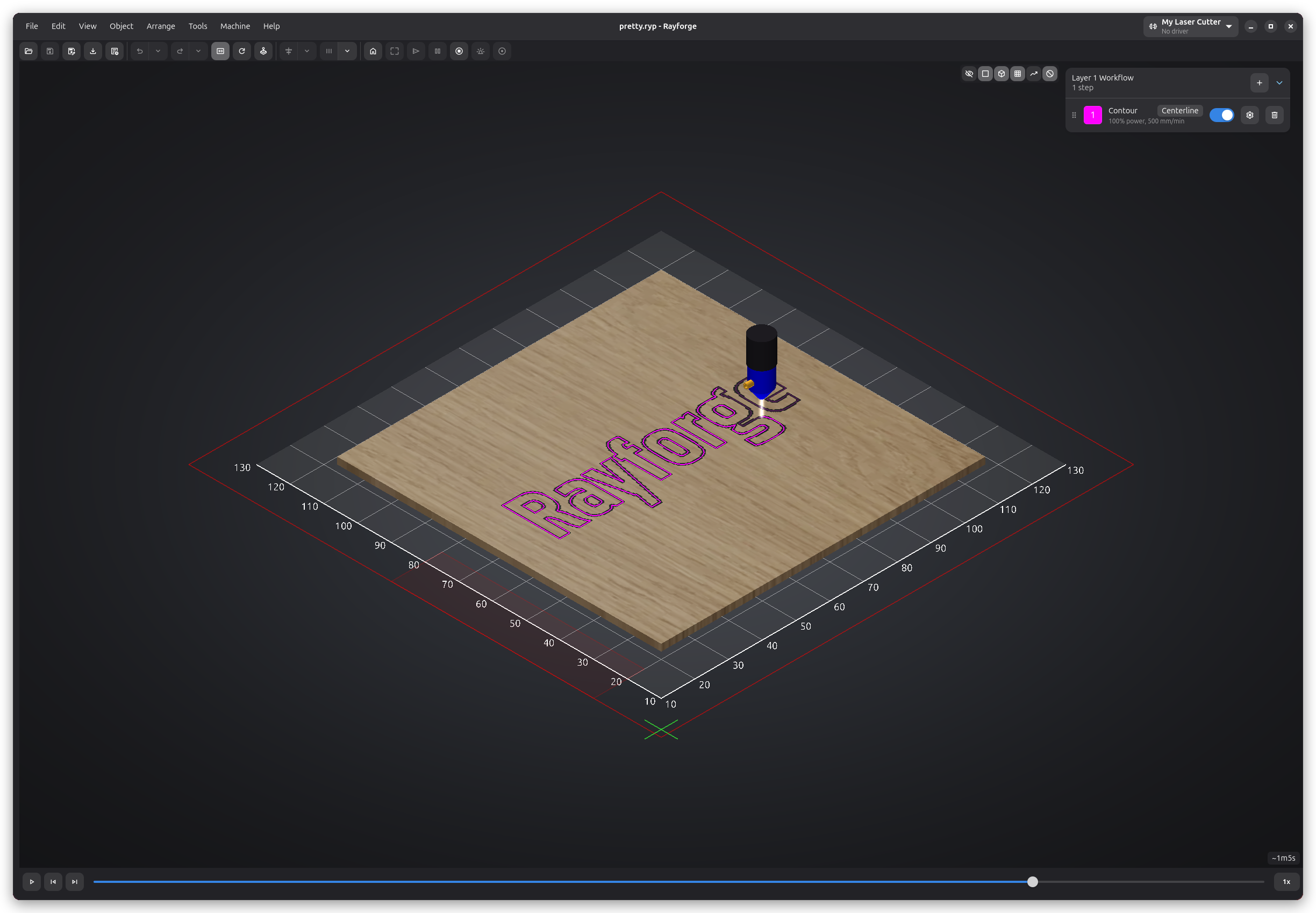The width and height of the screenshot is (1316, 913).
Task: Redo the last undone action
Action: pos(180,51)
